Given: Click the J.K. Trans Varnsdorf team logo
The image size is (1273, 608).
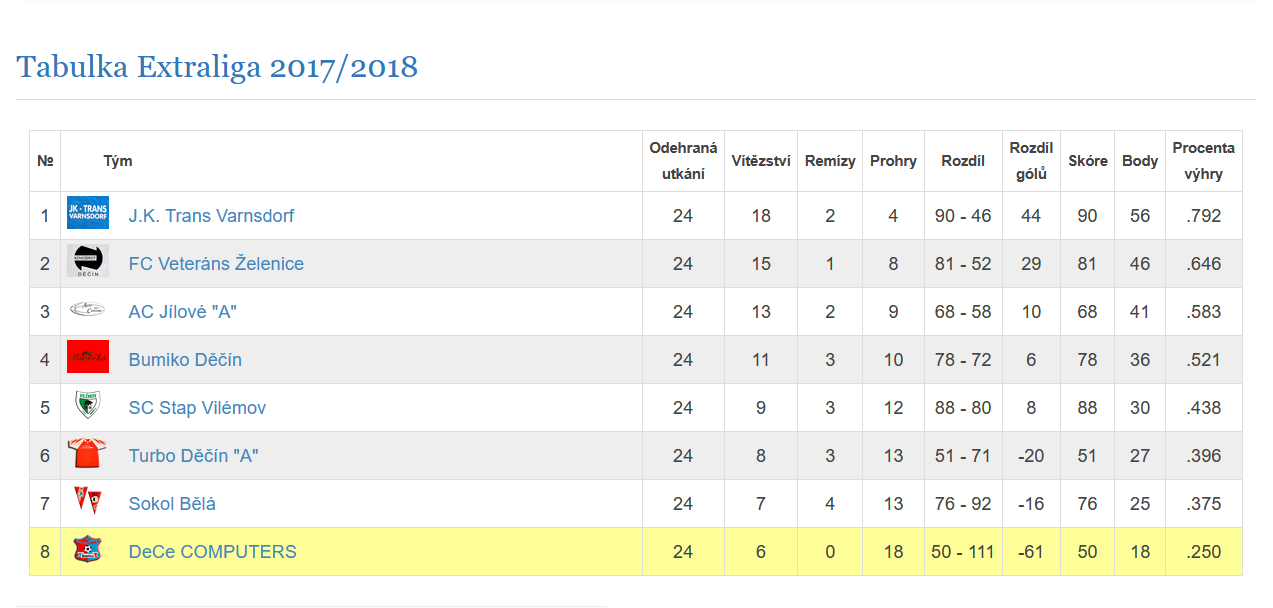Looking at the screenshot, I should pyautogui.click(x=88, y=213).
